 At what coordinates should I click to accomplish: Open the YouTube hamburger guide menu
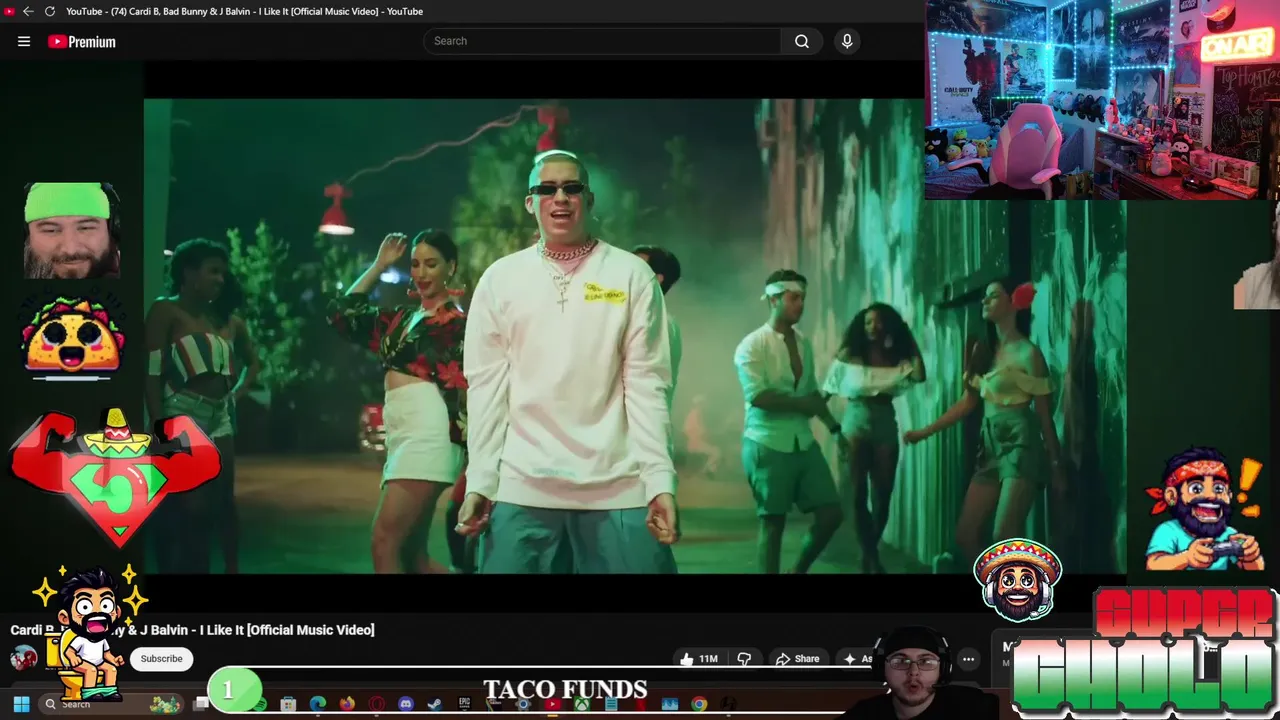tap(24, 41)
